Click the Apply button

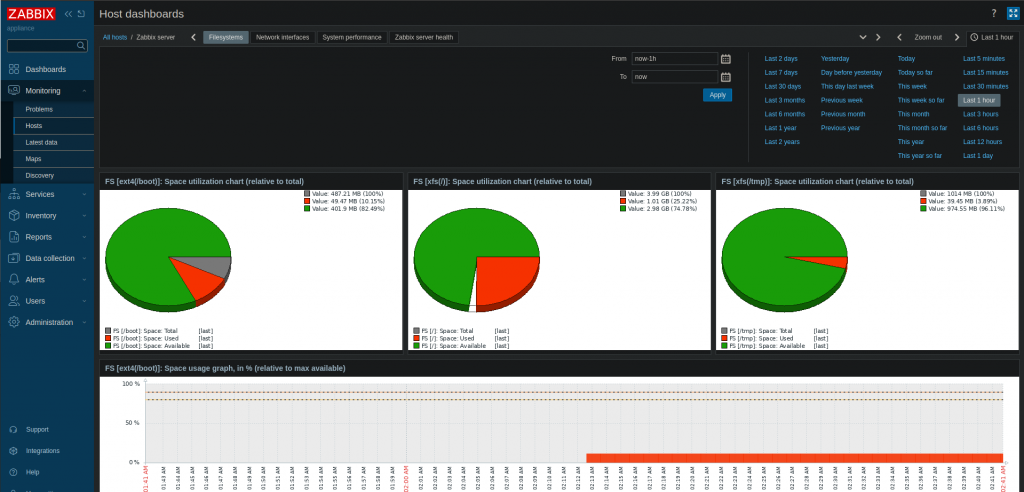tap(717, 95)
